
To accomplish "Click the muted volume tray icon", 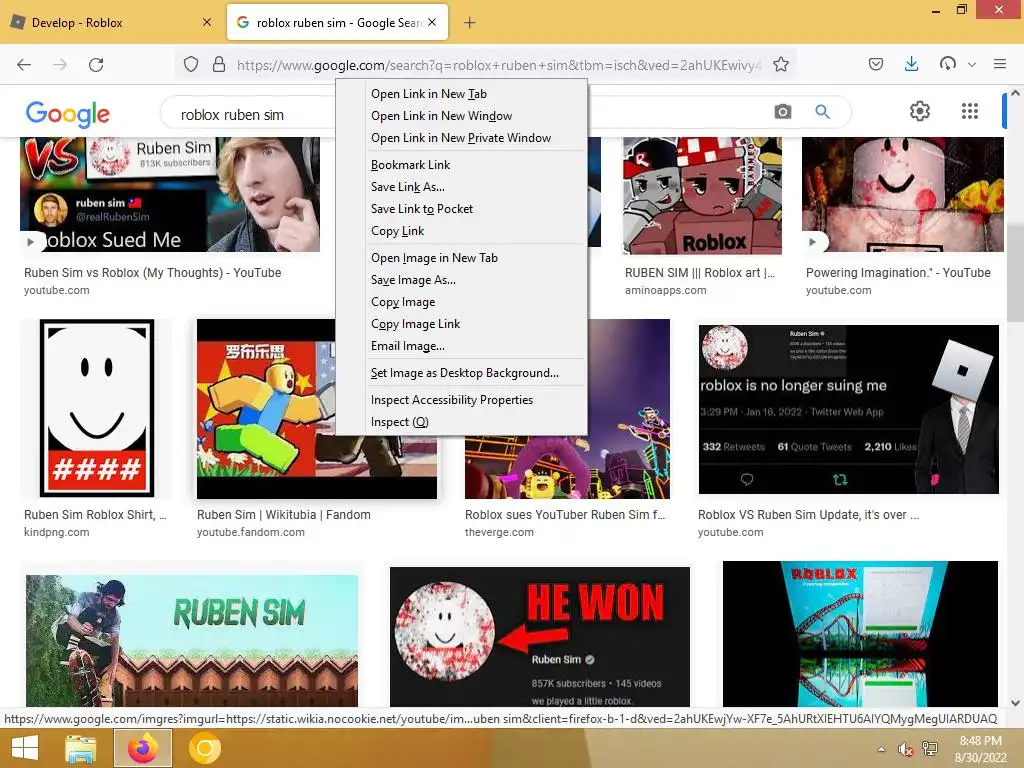I will click(x=905, y=749).
